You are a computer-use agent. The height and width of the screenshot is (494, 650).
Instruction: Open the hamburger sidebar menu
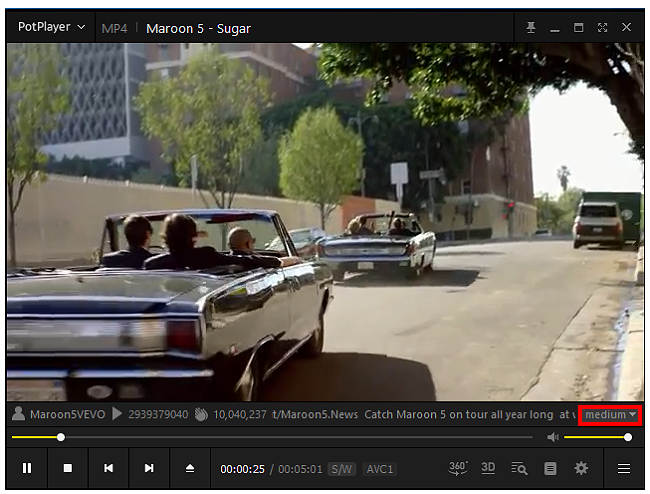coord(624,469)
